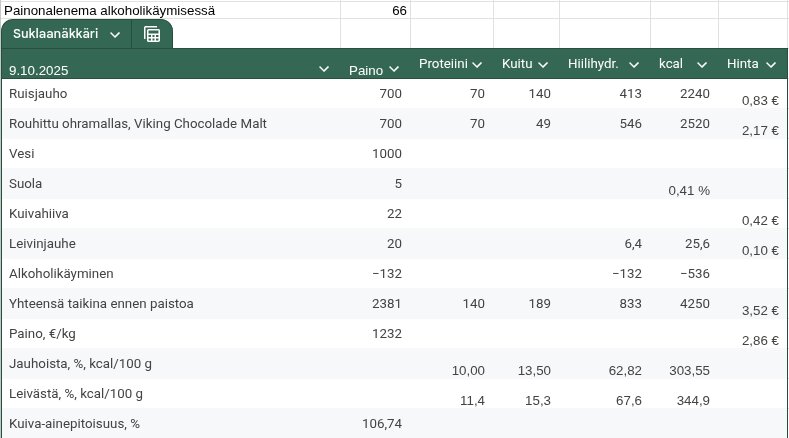Select the Kuivahiiva price cell 0,42 €

point(760,220)
